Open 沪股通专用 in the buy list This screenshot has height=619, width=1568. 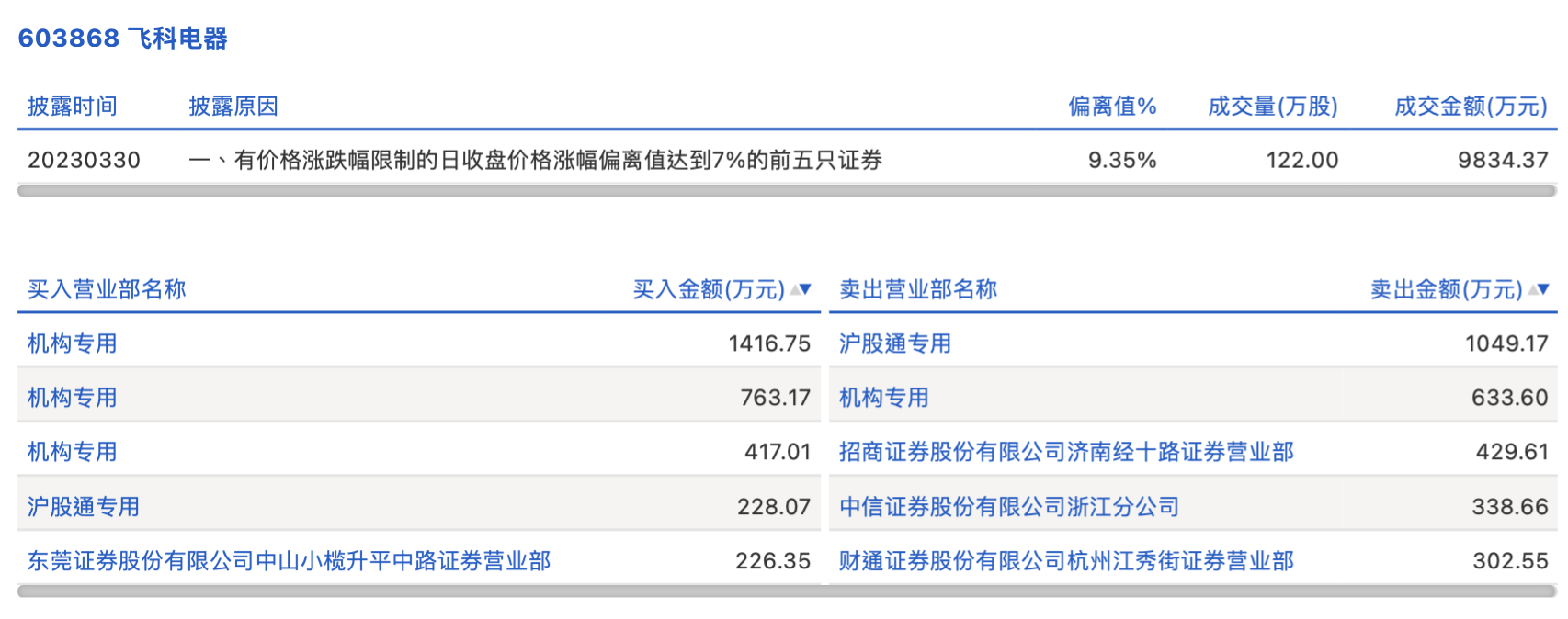[x=84, y=506]
